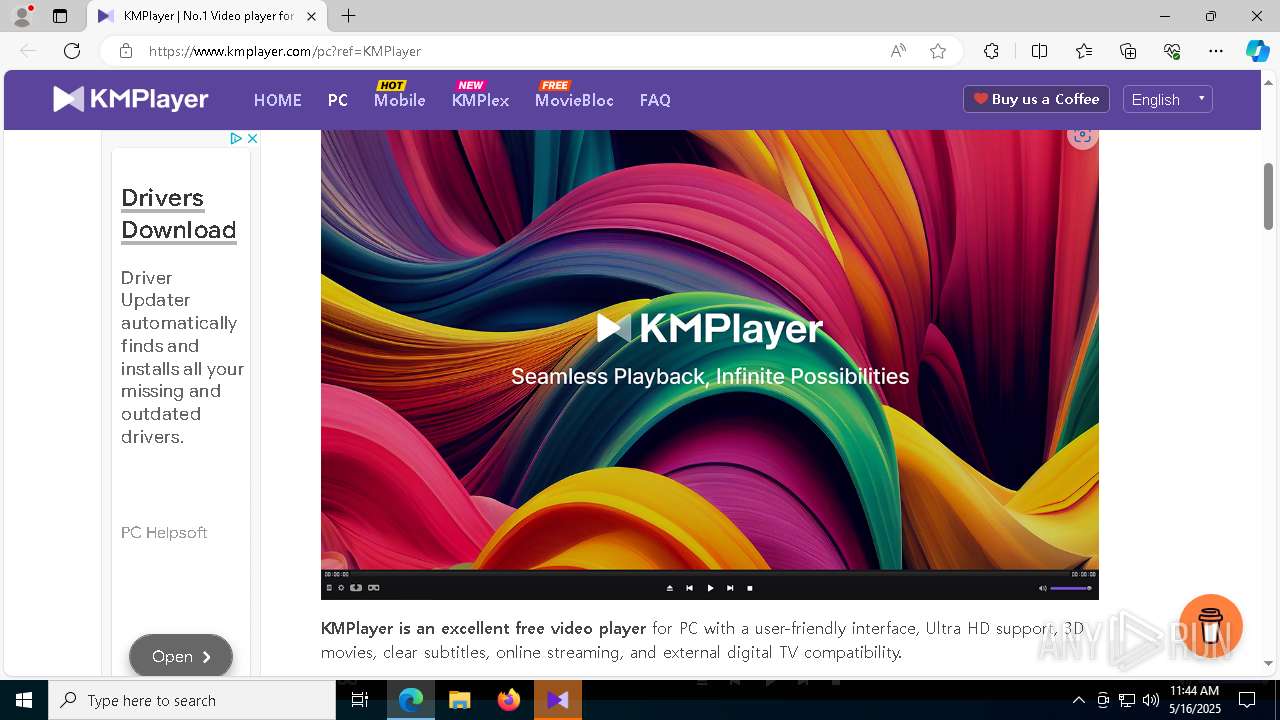
Task: Click the KMPlayer logo in header
Action: click(x=131, y=99)
